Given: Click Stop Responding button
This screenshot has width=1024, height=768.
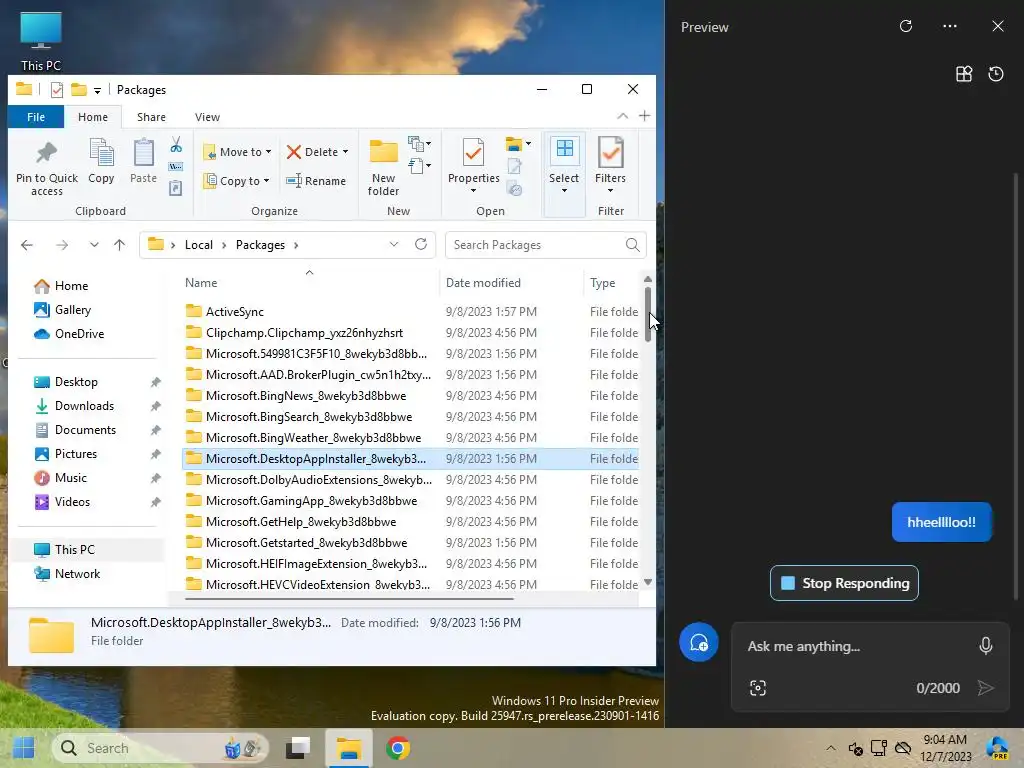Looking at the screenshot, I should pyautogui.click(x=844, y=583).
